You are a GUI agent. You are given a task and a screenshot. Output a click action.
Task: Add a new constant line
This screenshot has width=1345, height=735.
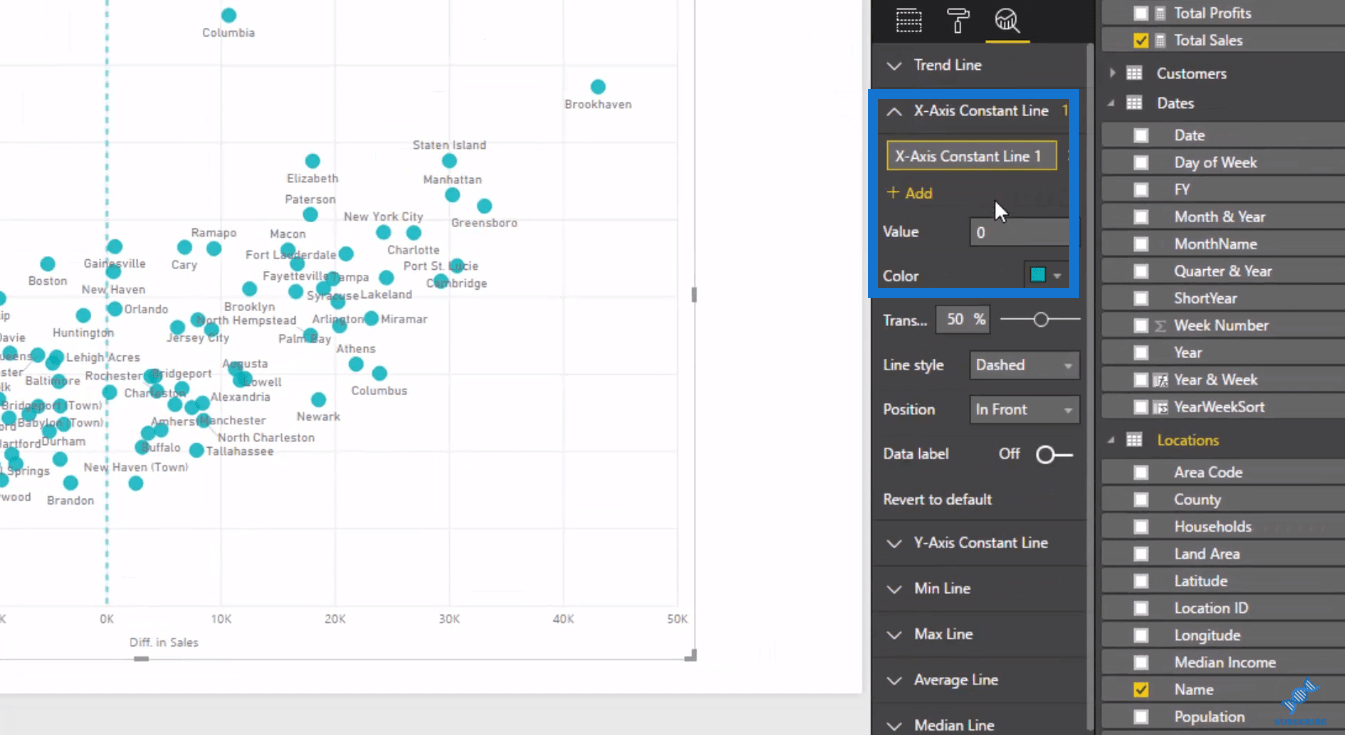[x=909, y=193]
